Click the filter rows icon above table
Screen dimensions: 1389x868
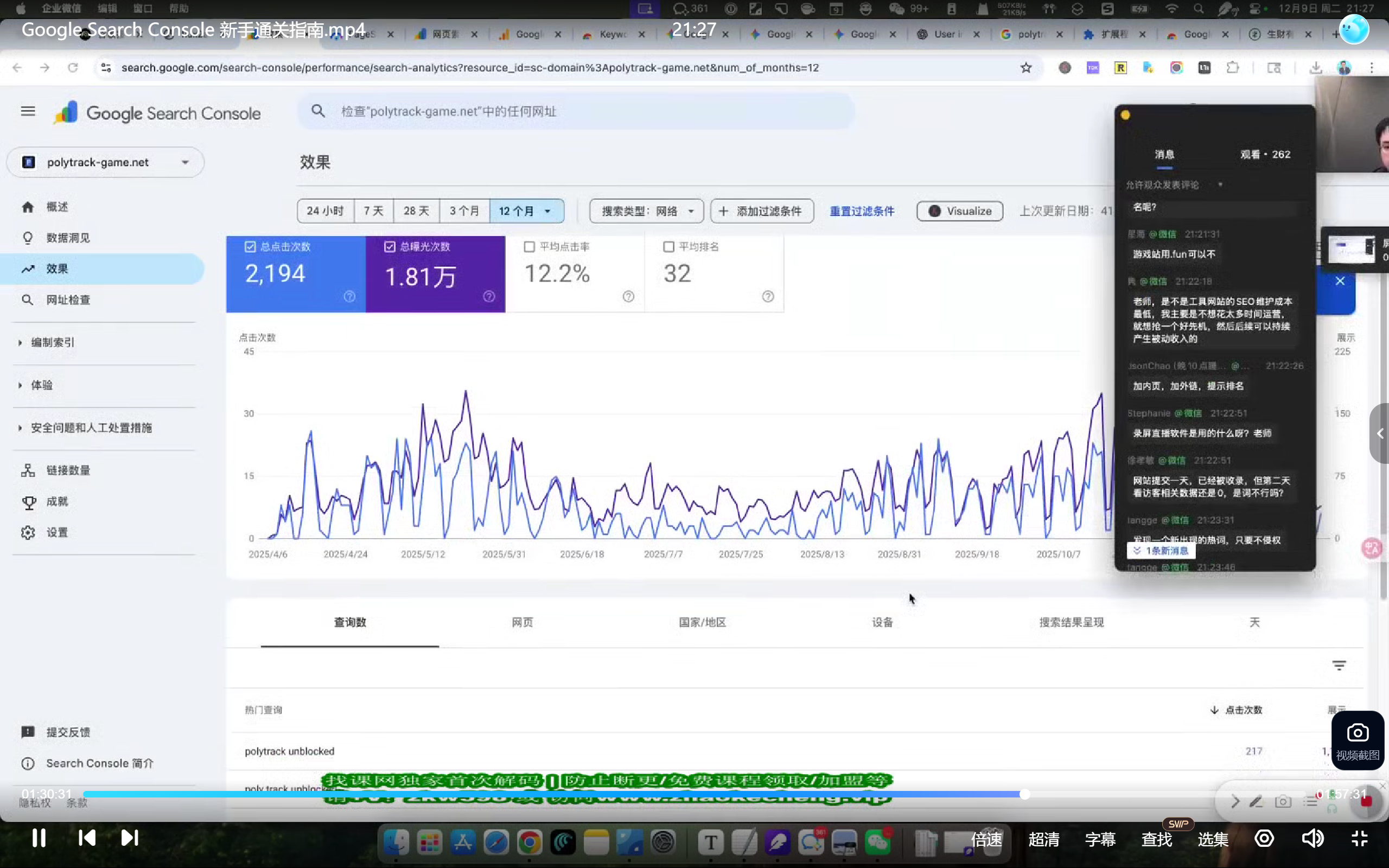tap(1339, 665)
